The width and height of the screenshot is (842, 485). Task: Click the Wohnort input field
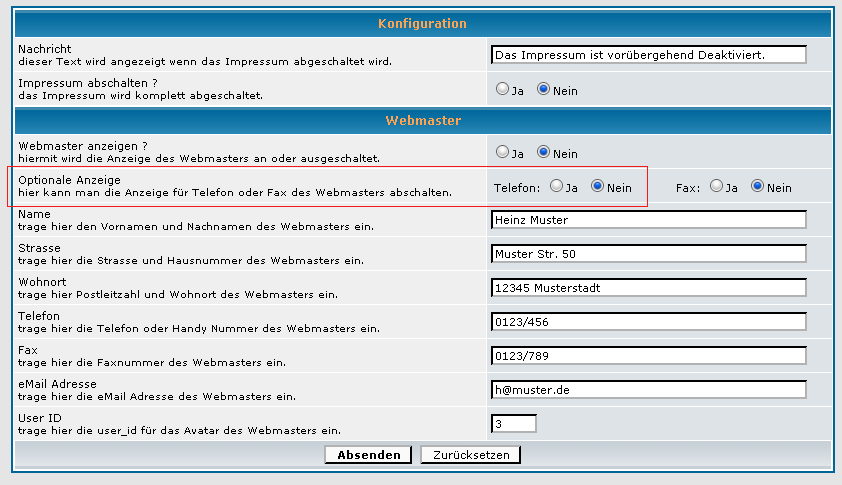[648, 288]
